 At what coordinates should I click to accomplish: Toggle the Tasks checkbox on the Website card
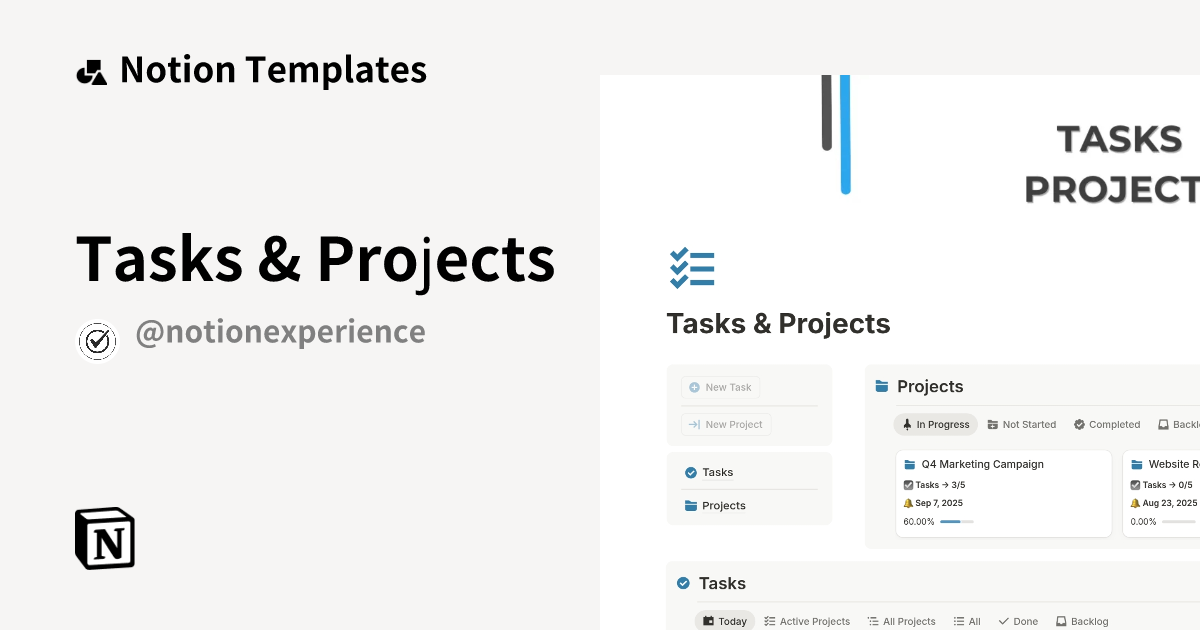1135,484
